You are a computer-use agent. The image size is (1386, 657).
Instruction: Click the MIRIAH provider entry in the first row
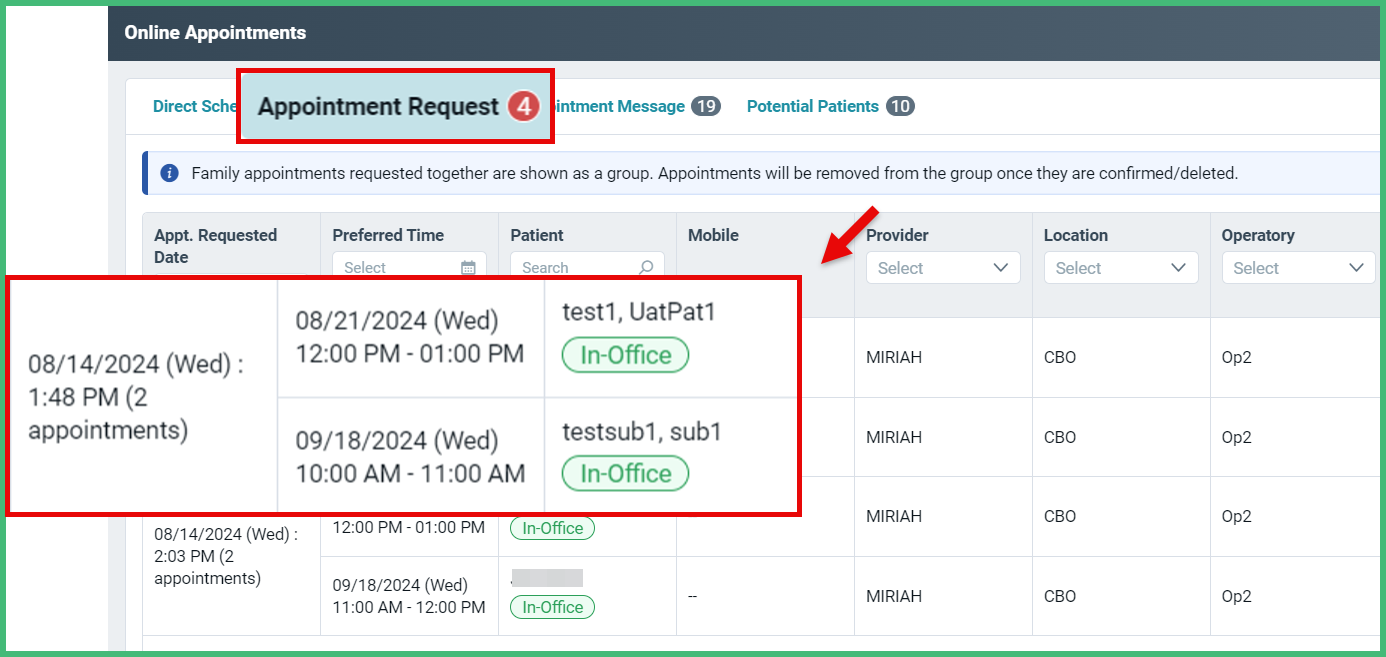click(893, 357)
